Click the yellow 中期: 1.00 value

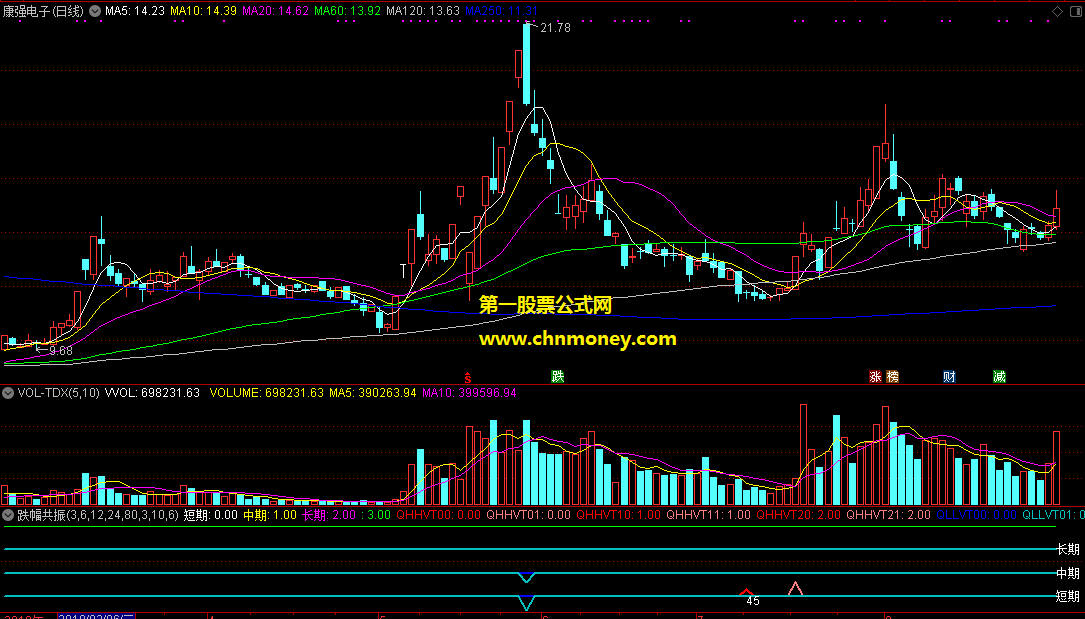point(270,515)
